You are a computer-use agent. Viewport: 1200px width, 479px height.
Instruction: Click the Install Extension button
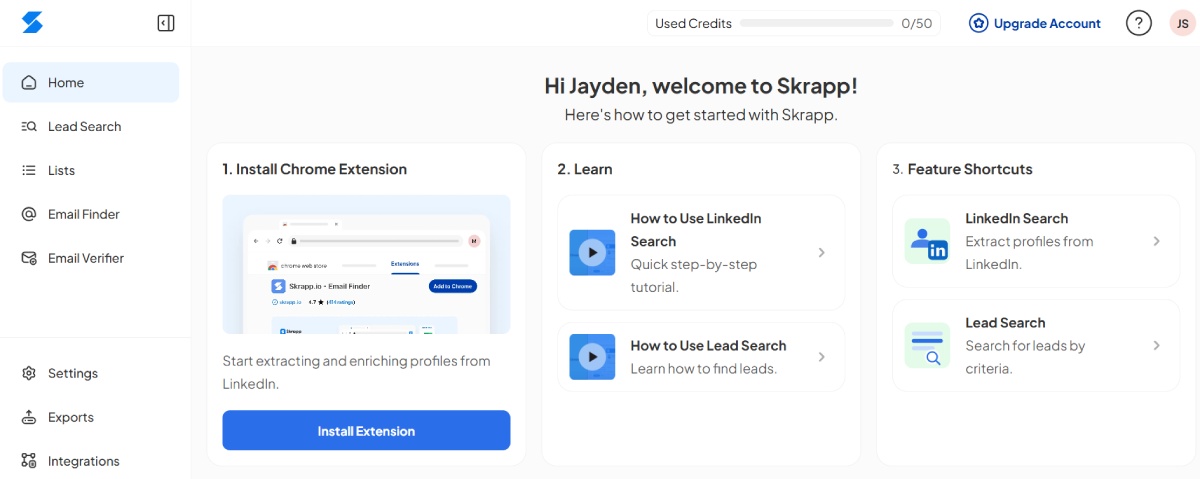pos(366,431)
